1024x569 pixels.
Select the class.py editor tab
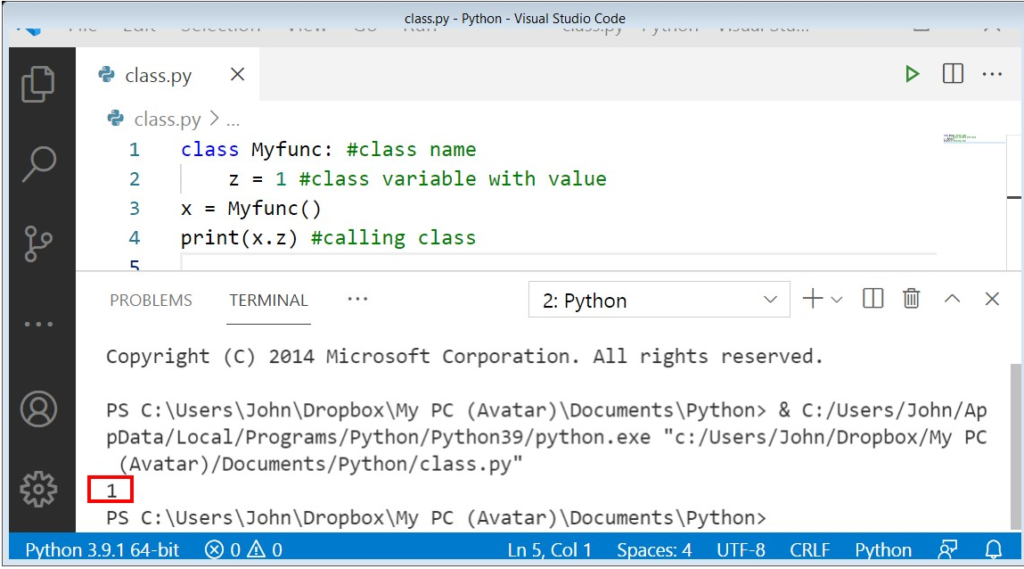tap(168, 74)
